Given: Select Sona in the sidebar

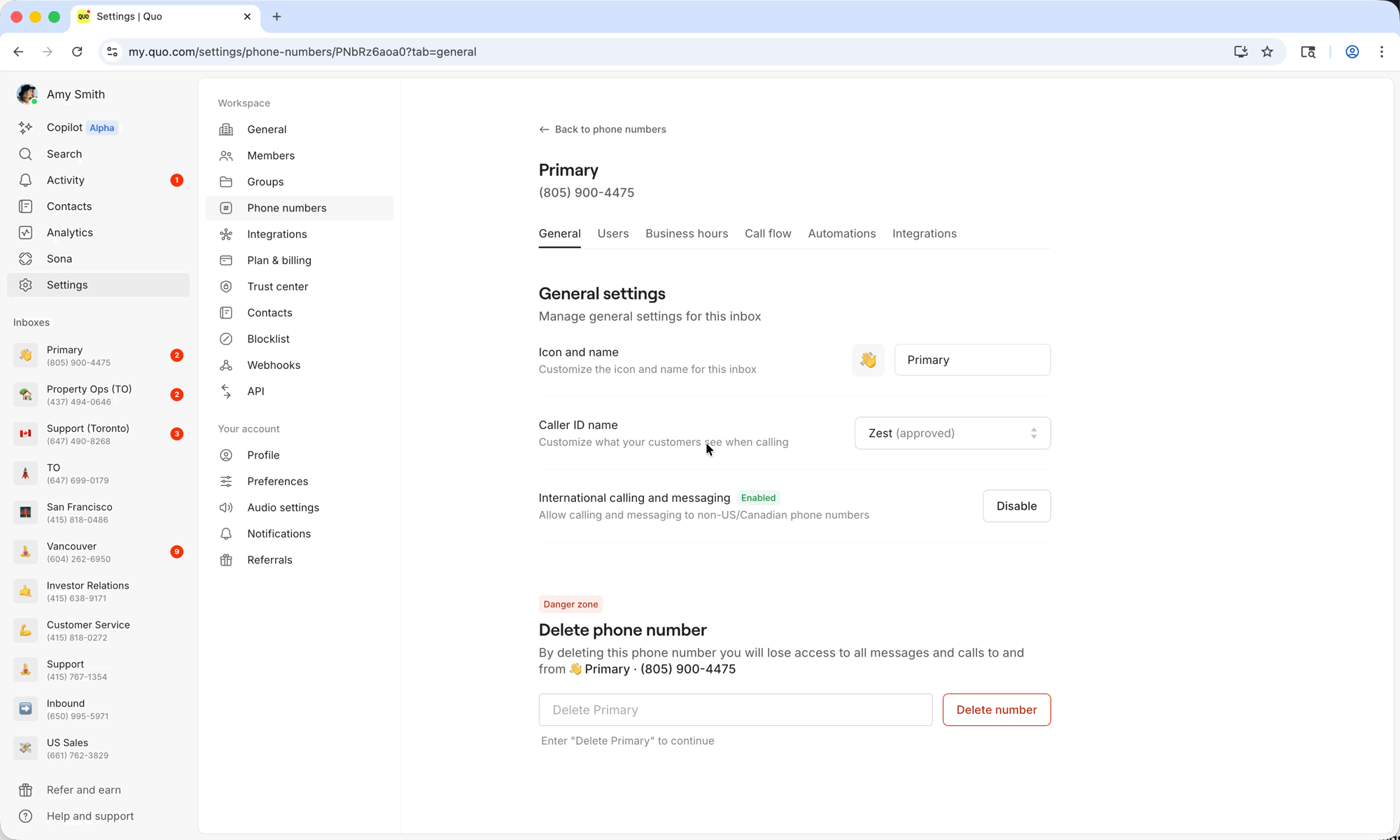Looking at the screenshot, I should [59, 258].
